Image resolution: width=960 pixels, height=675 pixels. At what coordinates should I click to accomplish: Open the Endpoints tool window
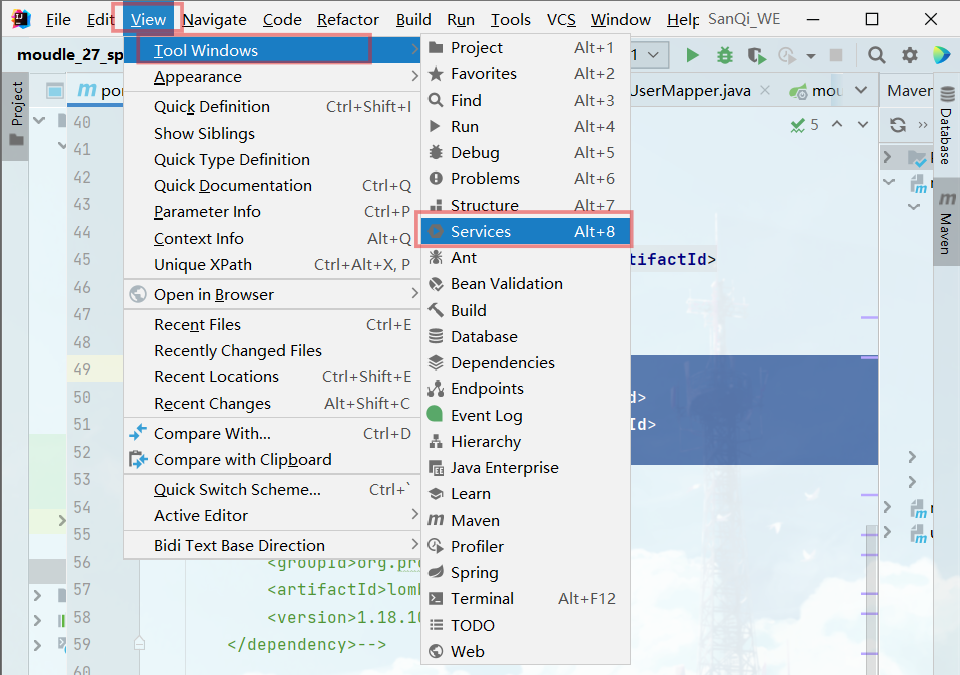[x=525, y=388]
